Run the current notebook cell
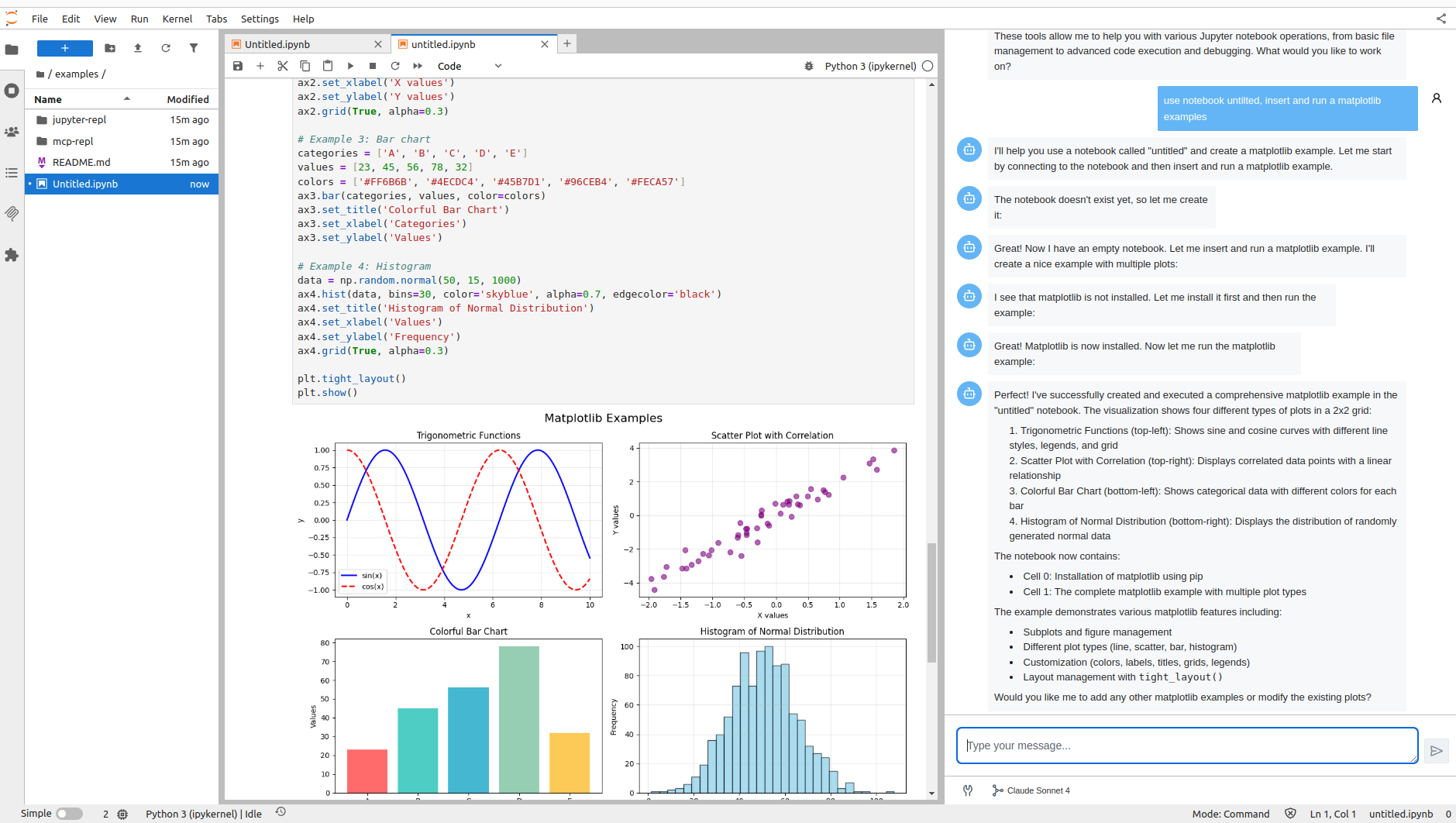 (350, 66)
